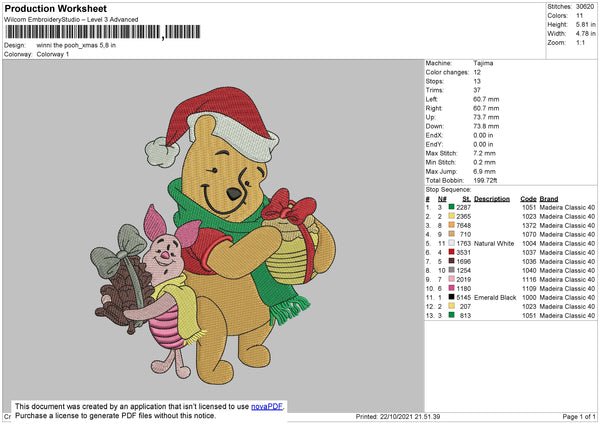600x424 pixels.
Task: Click the Stitches value '30620'
Action: pyautogui.click(x=585, y=7)
